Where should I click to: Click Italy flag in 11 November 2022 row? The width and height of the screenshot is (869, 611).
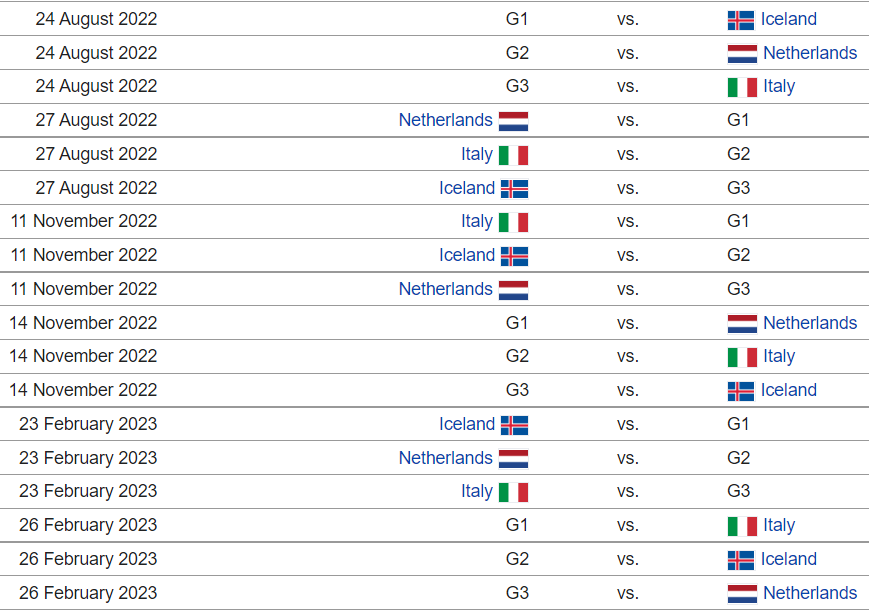(513, 222)
